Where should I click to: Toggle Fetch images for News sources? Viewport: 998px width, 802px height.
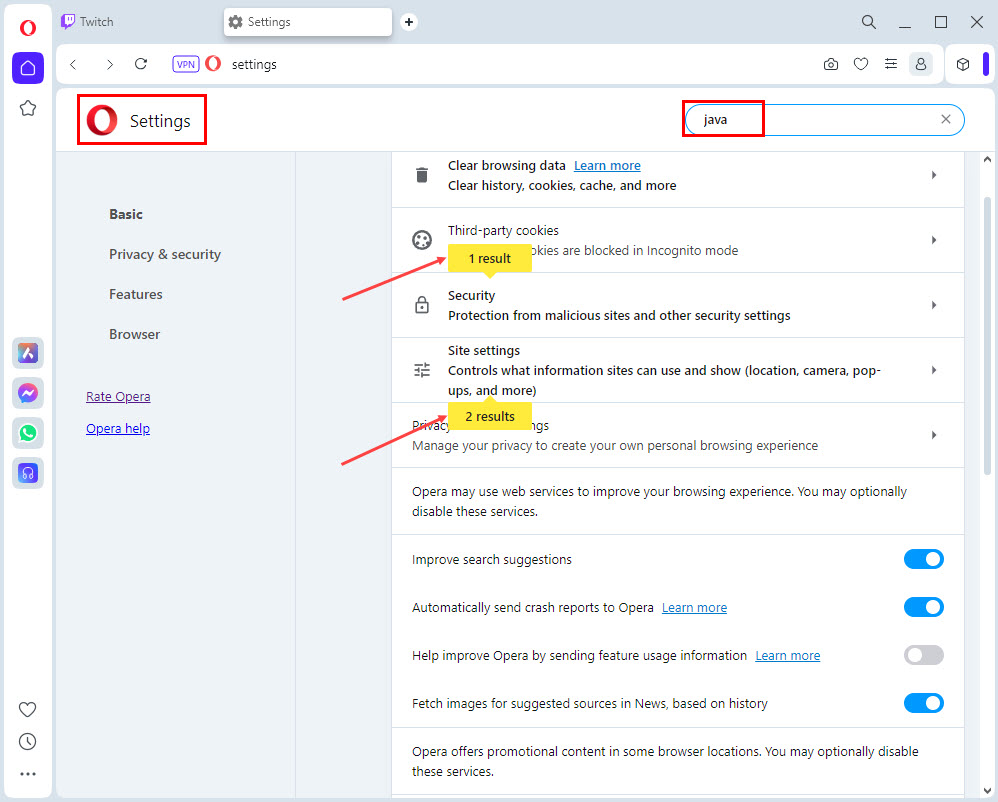924,703
